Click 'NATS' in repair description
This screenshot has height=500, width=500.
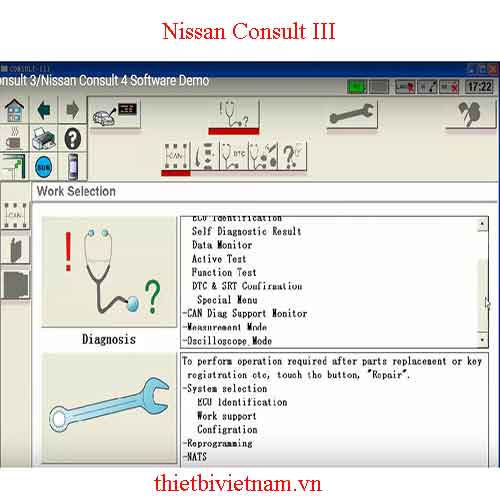197,457
